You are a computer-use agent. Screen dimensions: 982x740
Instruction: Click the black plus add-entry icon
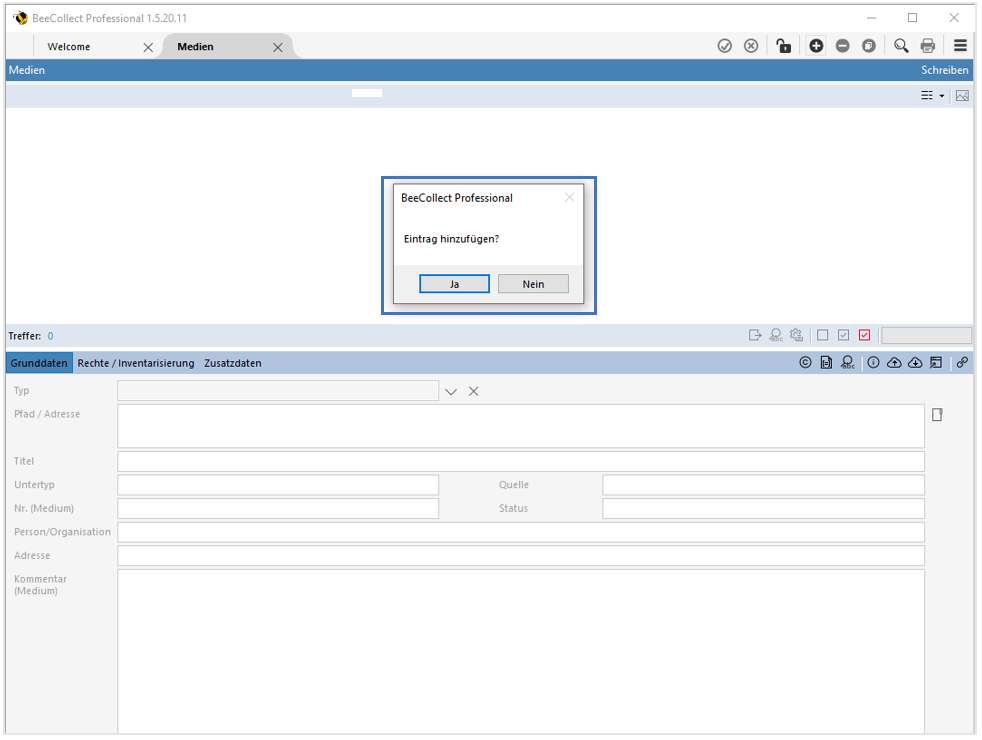(816, 46)
